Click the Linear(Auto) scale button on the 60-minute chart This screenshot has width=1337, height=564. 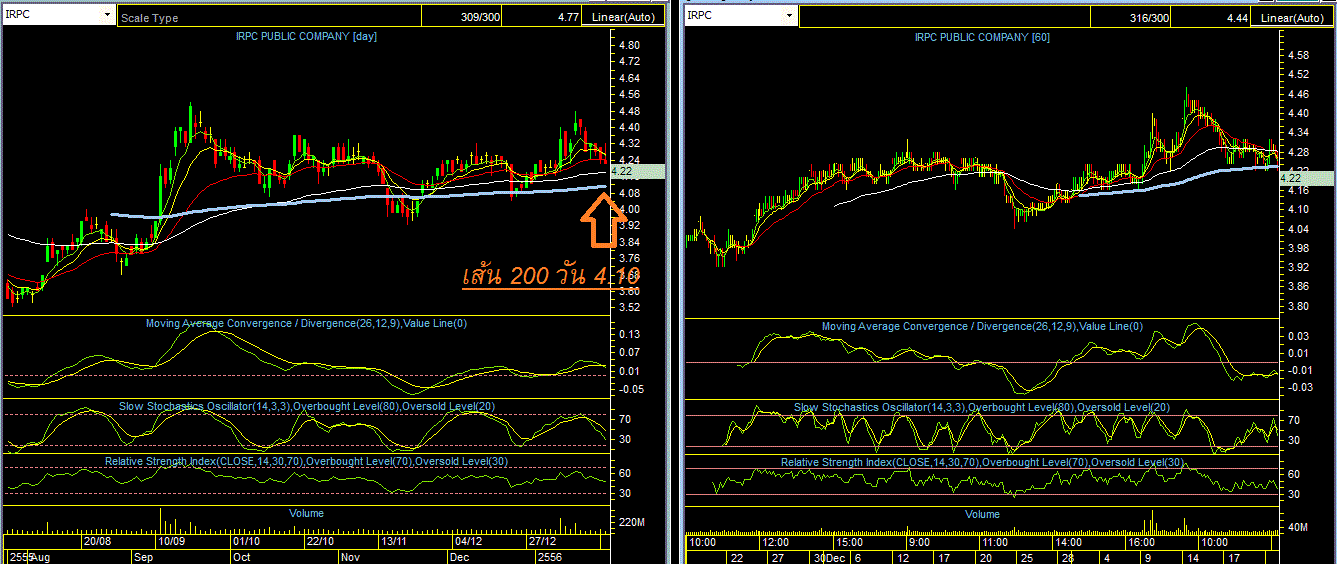pos(1292,17)
